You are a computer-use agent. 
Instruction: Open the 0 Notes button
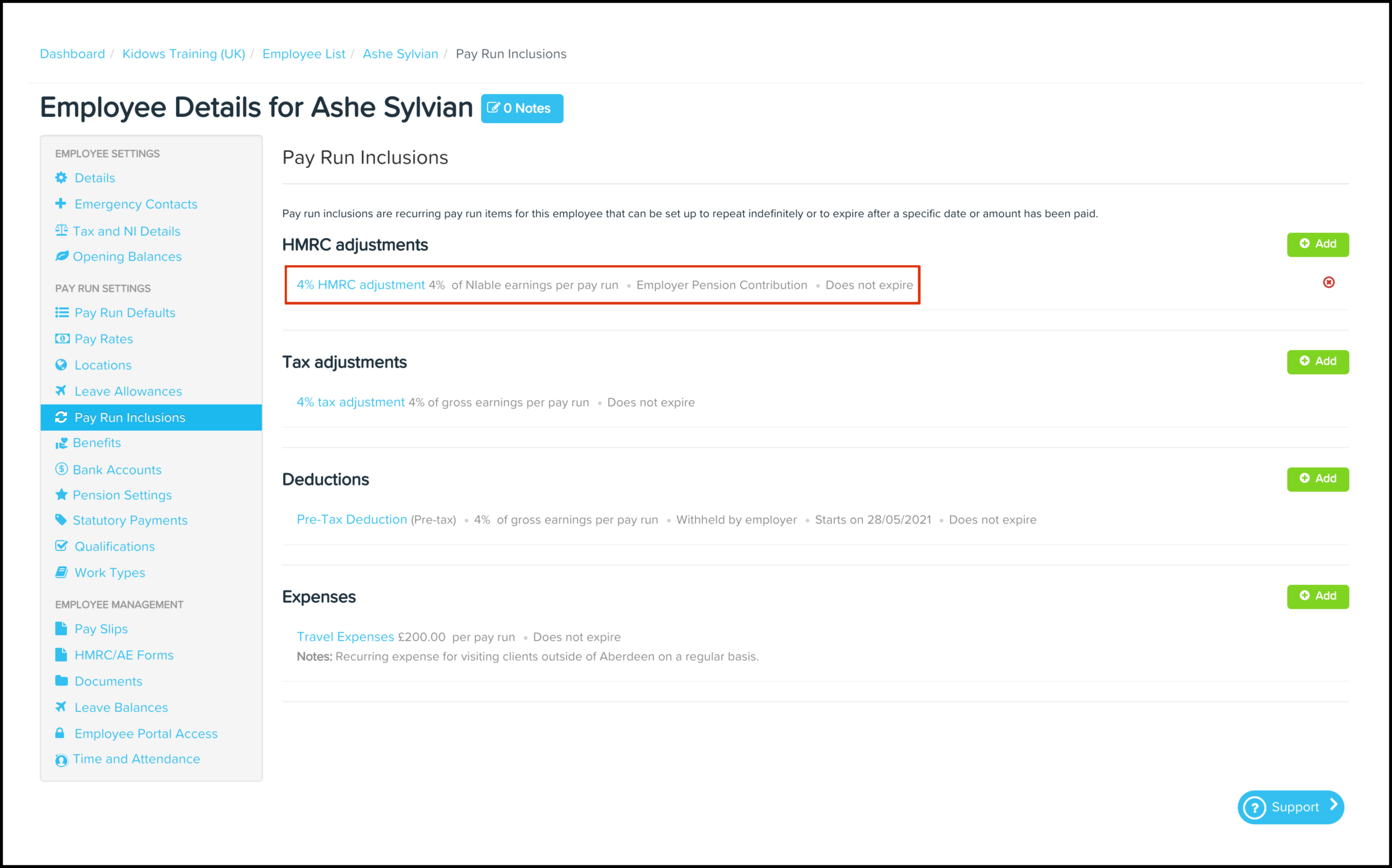coord(522,109)
